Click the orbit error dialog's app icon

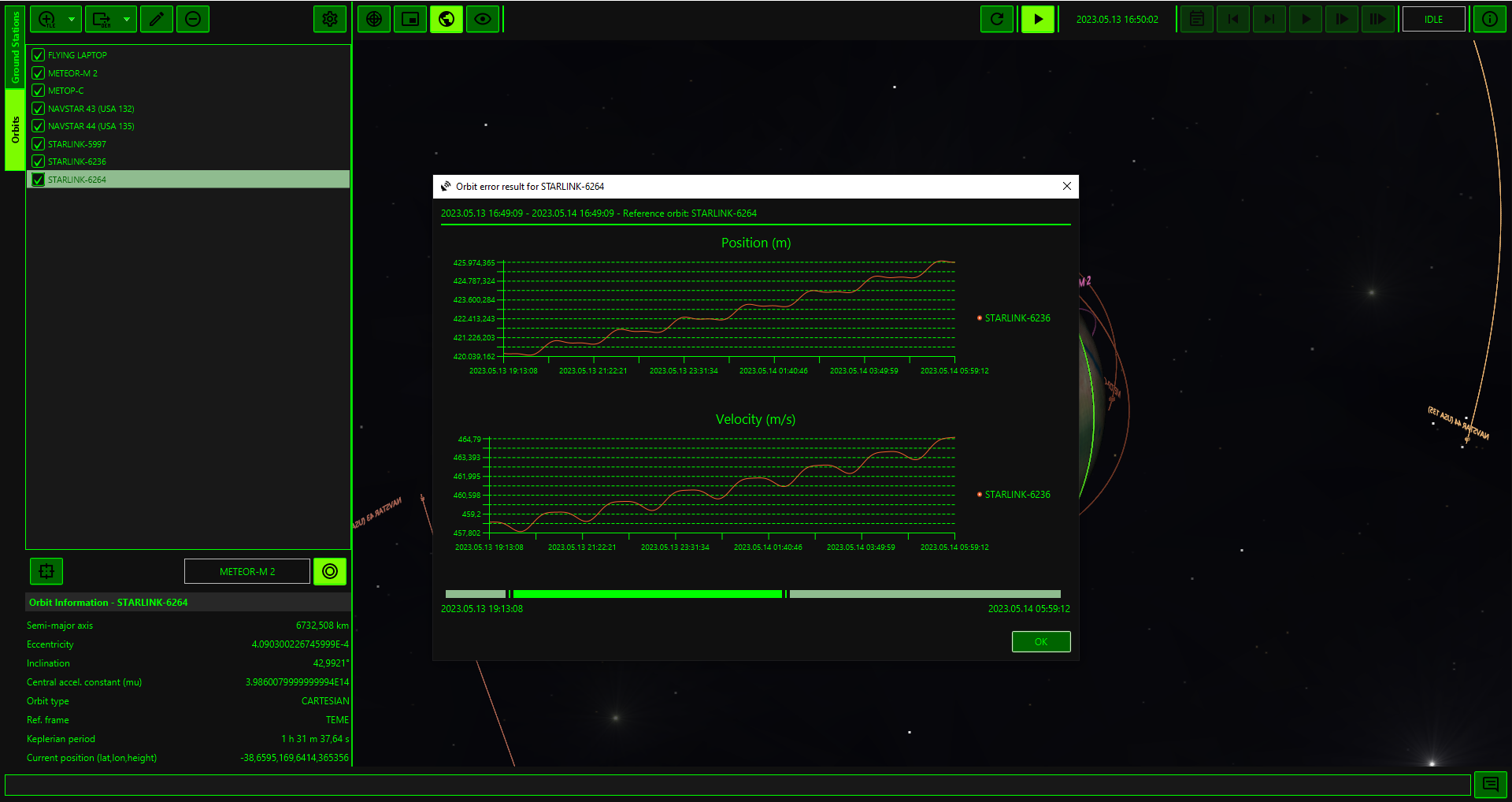(x=446, y=187)
